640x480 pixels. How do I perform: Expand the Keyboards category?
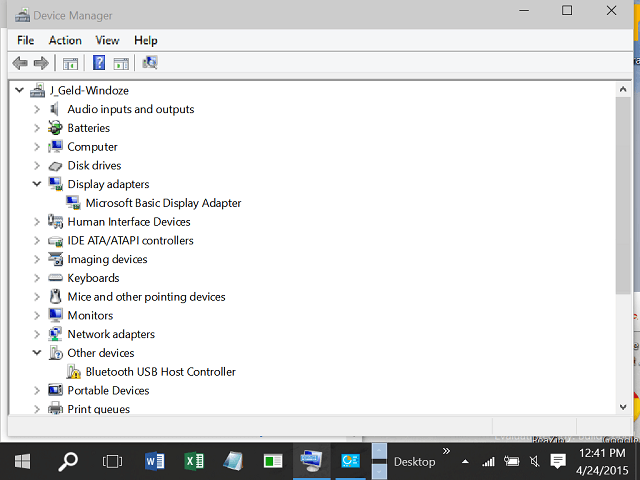point(37,278)
